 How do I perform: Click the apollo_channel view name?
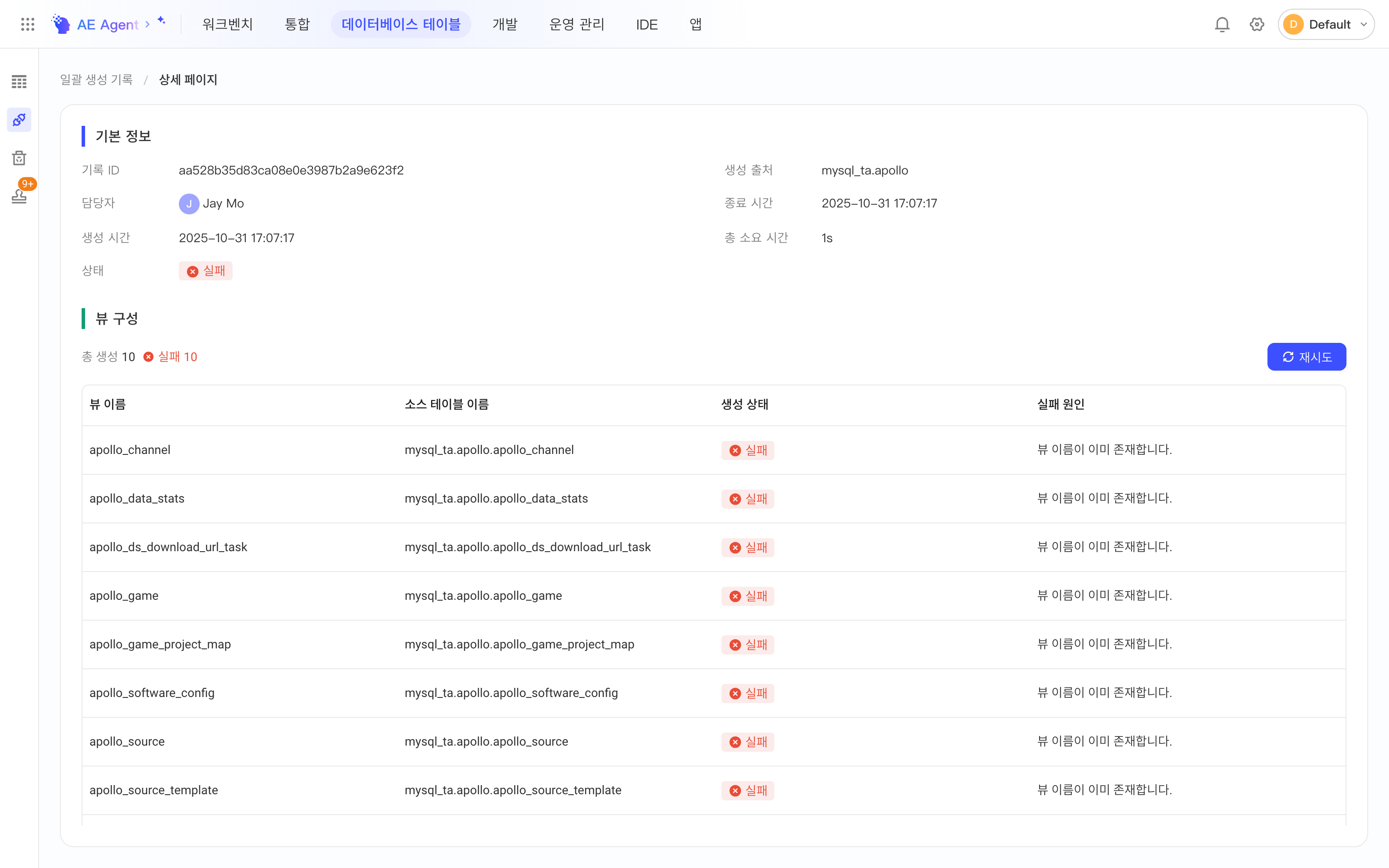point(130,450)
